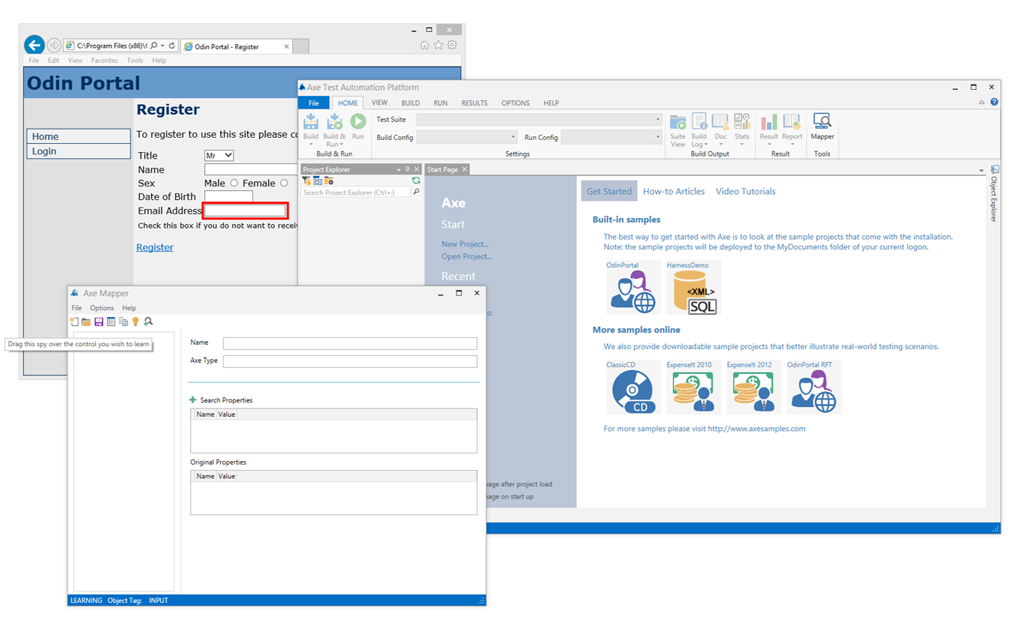Select the spy lightbulb icon in Axe Mapper
Screen dimensions: 1024x640
[x=136, y=322]
